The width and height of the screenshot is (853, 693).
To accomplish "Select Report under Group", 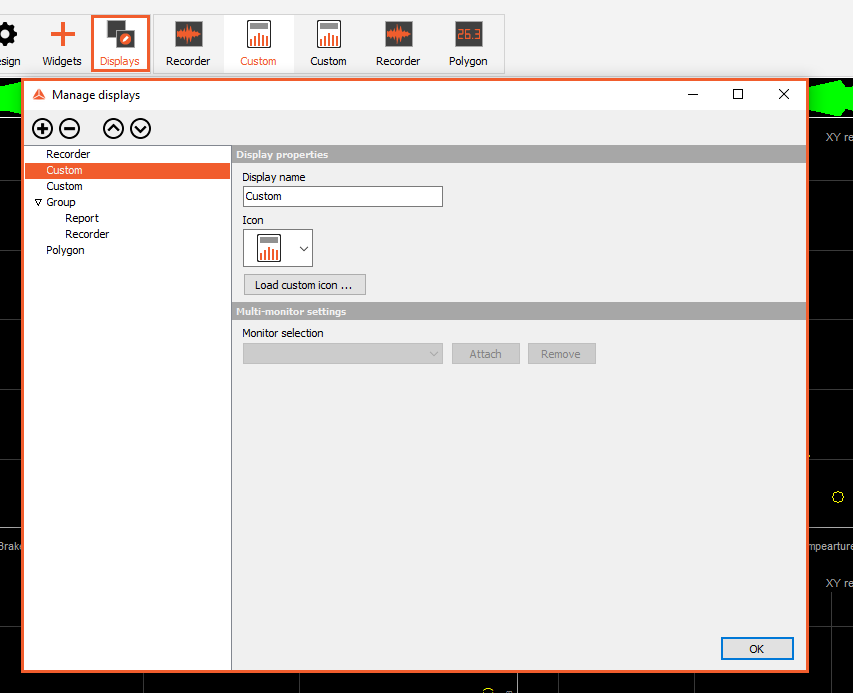I will point(82,218).
